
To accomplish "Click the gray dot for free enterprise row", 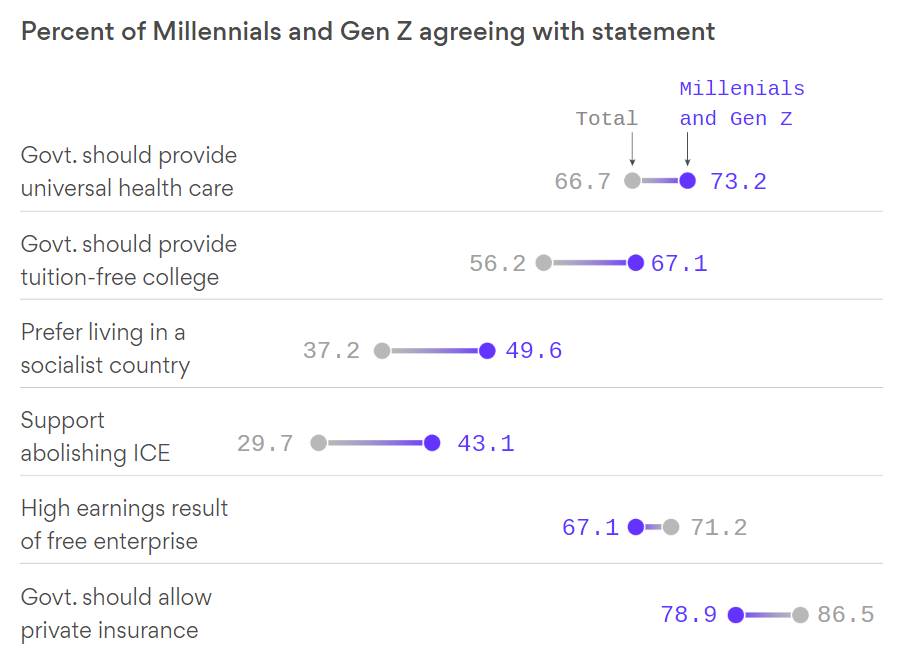I will click(x=671, y=527).
